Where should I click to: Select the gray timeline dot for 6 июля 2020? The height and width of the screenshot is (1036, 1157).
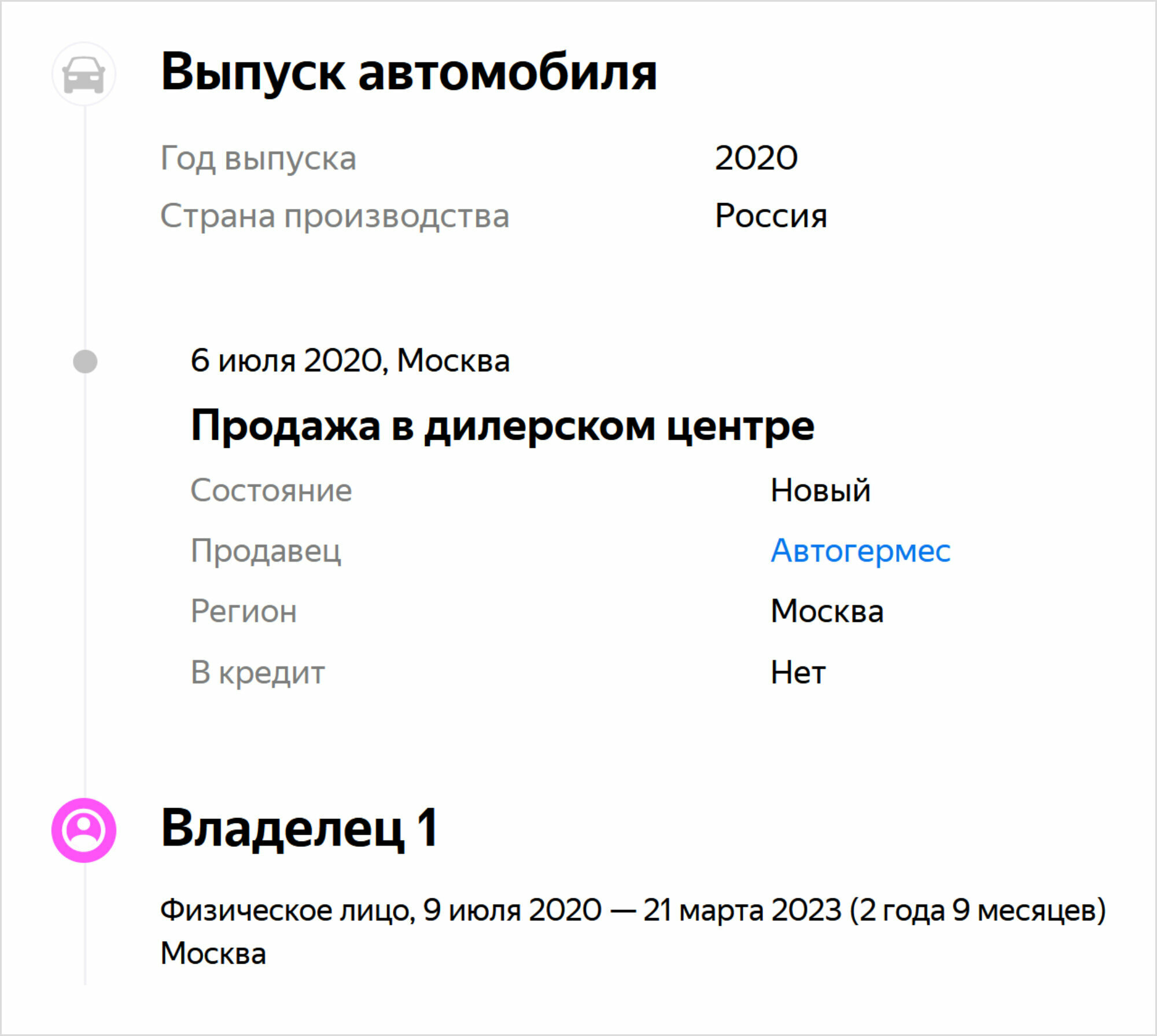tap(85, 362)
